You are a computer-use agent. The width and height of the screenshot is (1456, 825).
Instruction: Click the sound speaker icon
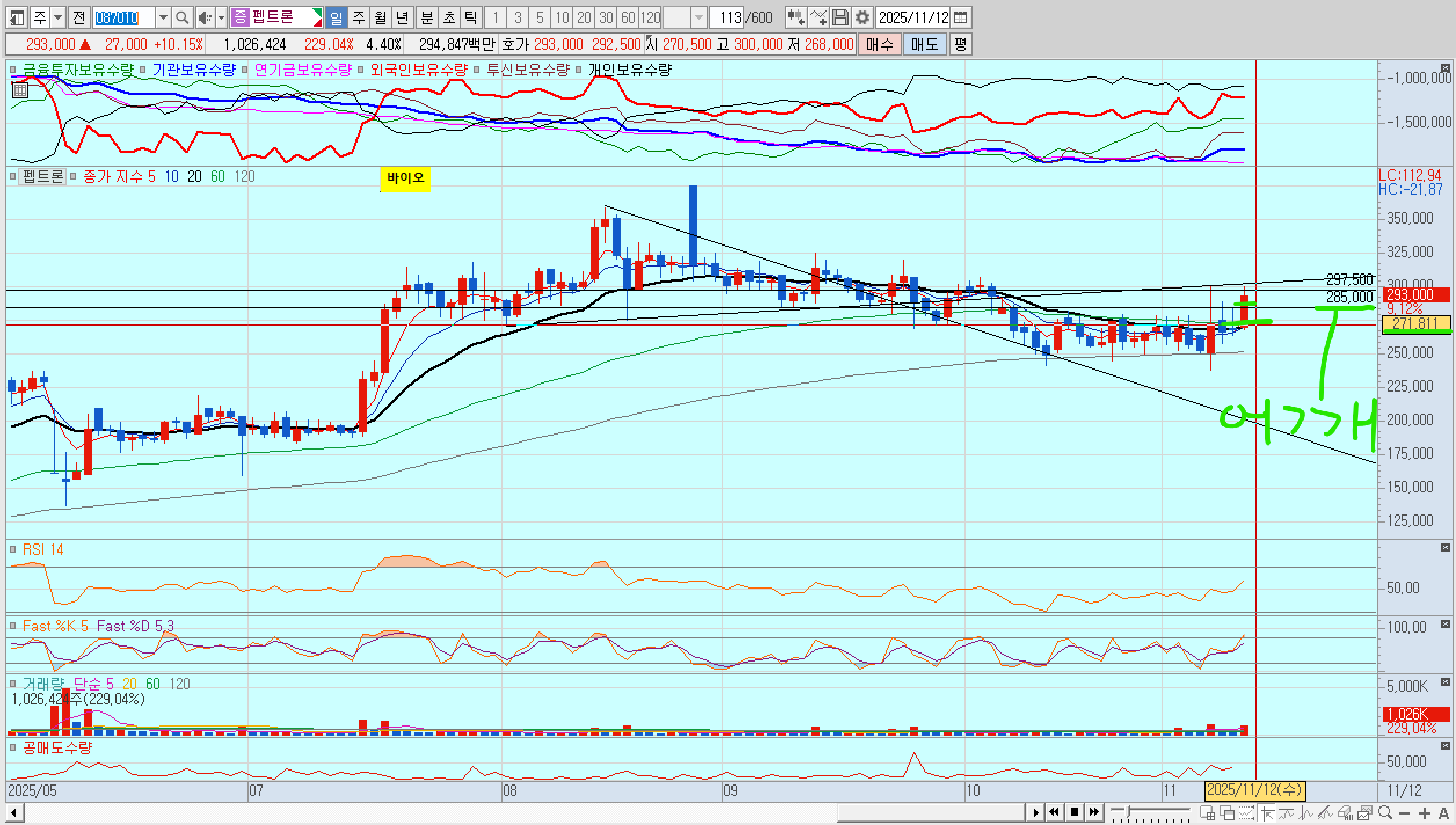click(204, 18)
